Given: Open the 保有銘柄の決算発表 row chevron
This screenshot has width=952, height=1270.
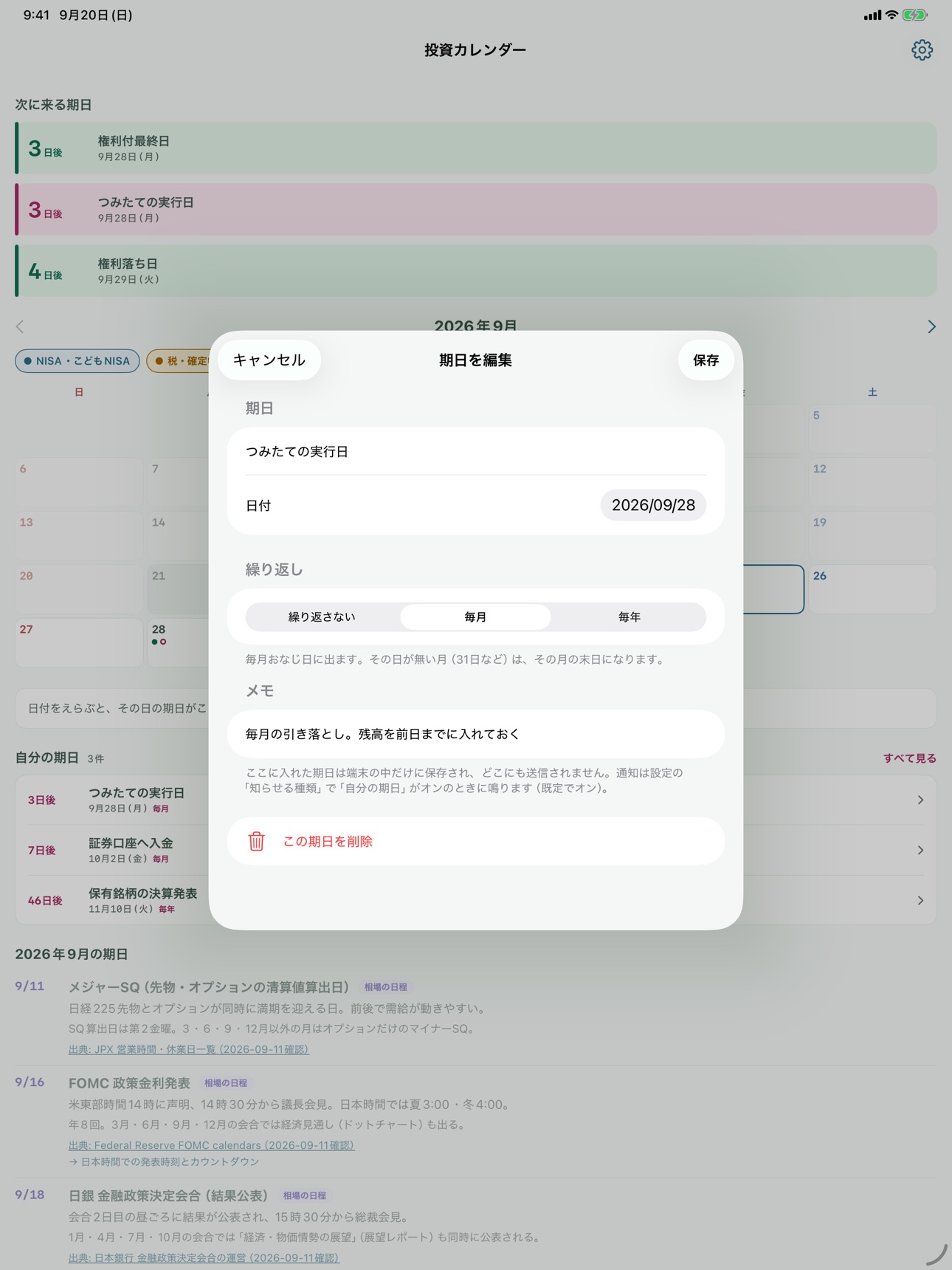Looking at the screenshot, I should (x=920, y=900).
